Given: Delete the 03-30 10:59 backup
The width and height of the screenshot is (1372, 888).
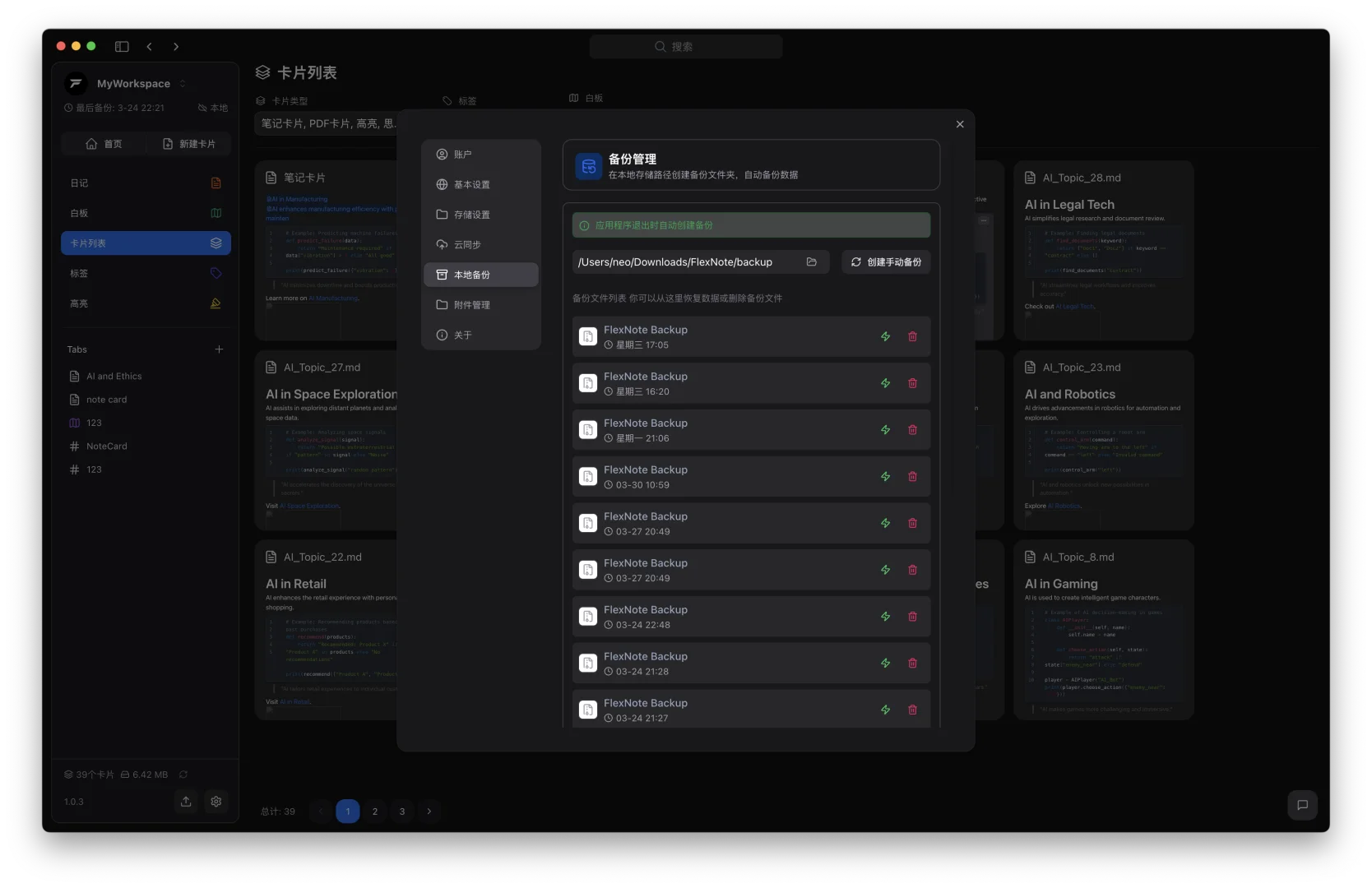Looking at the screenshot, I should pos(912,477).
